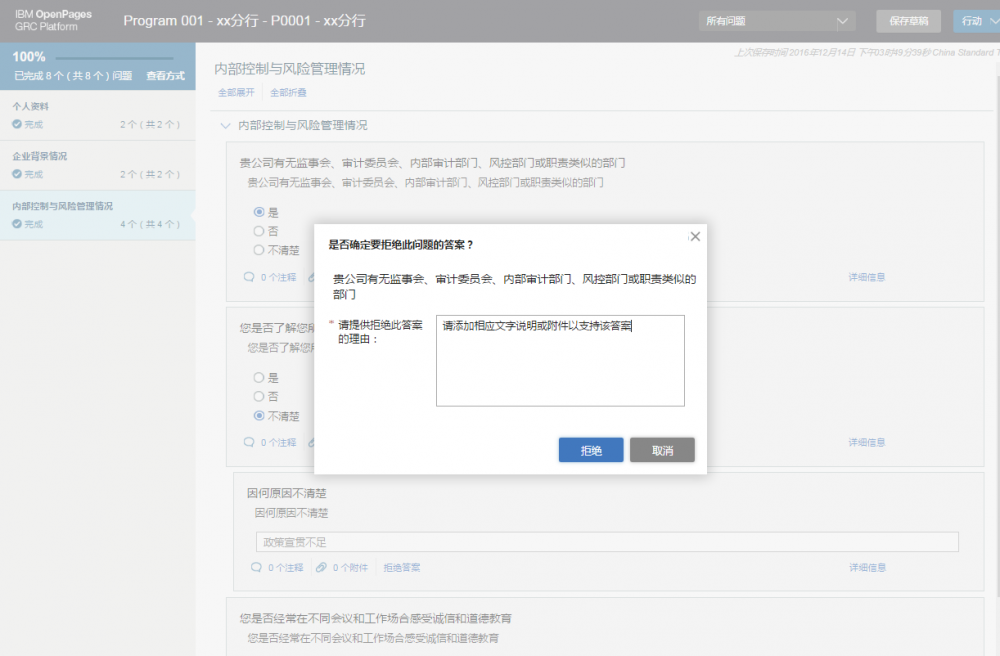Screen dimensions: 1000x656
Task: Click the rejection reason text area
Action: tap(560, 361)
